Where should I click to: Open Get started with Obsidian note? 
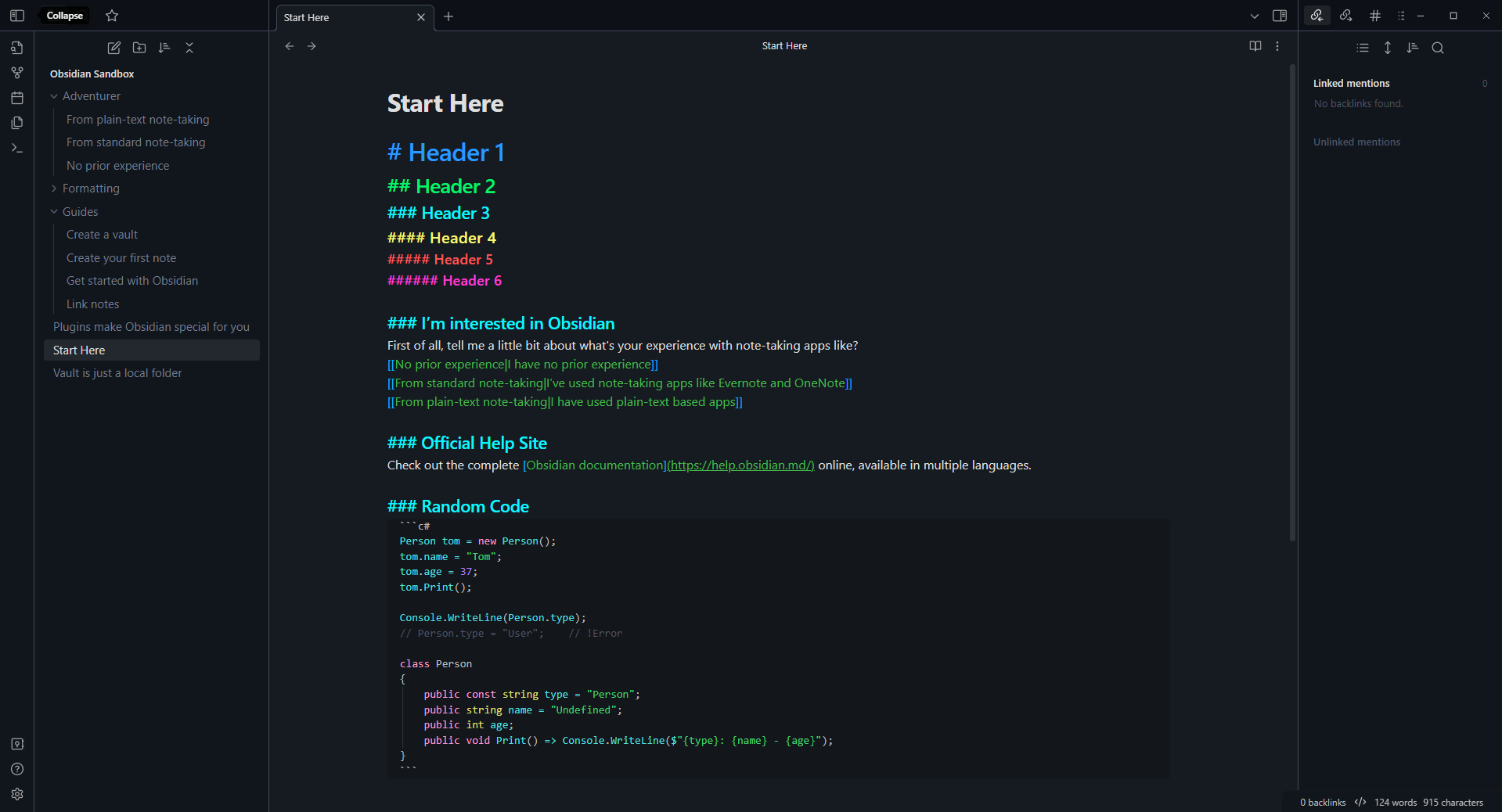pos(132,281)
